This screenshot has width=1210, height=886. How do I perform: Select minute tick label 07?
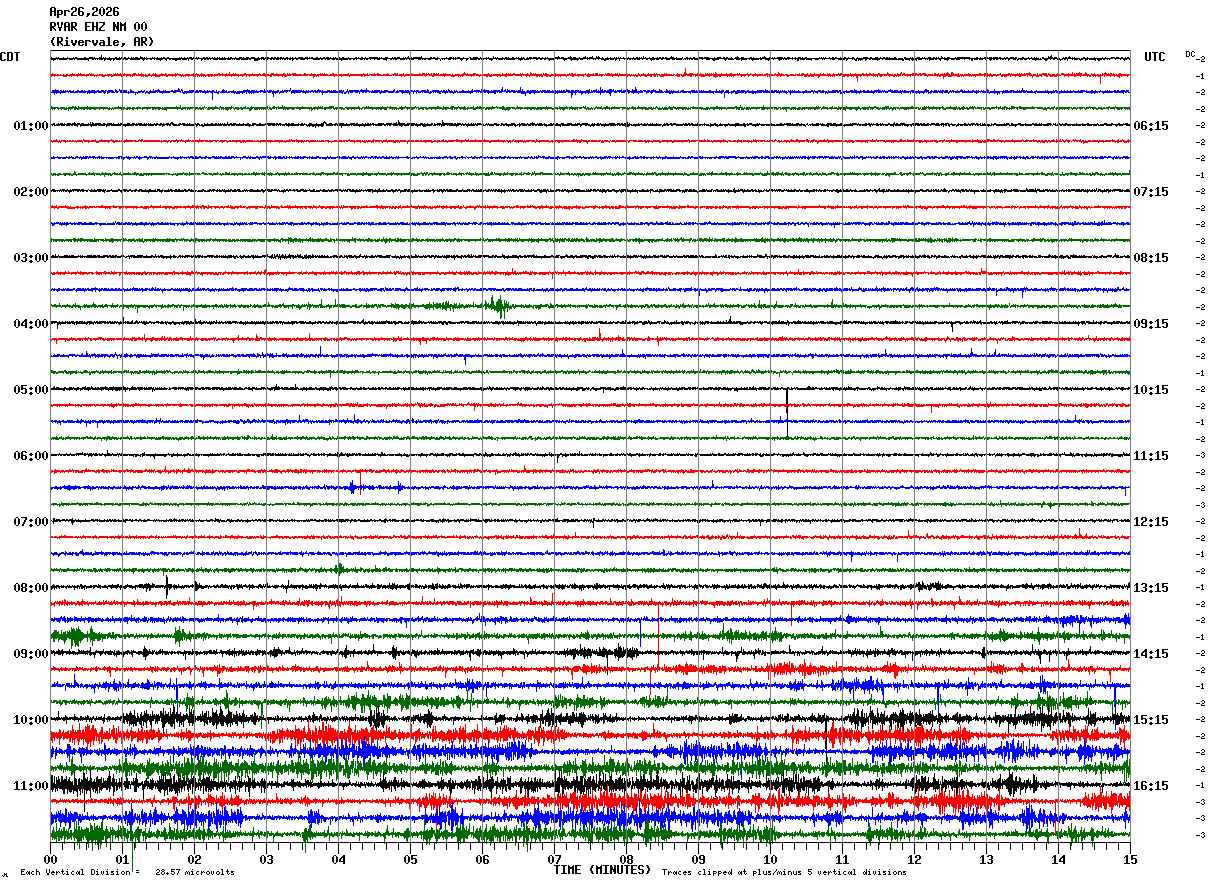tap(555, 859)
